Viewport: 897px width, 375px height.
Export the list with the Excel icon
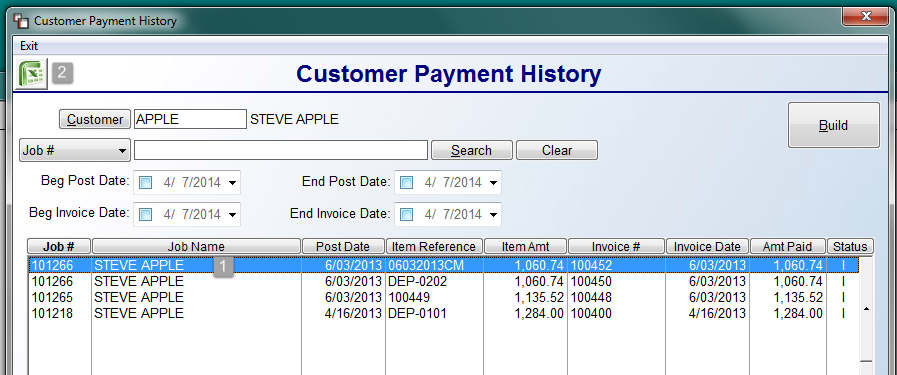pyautogui.click(x=31, y=74)
